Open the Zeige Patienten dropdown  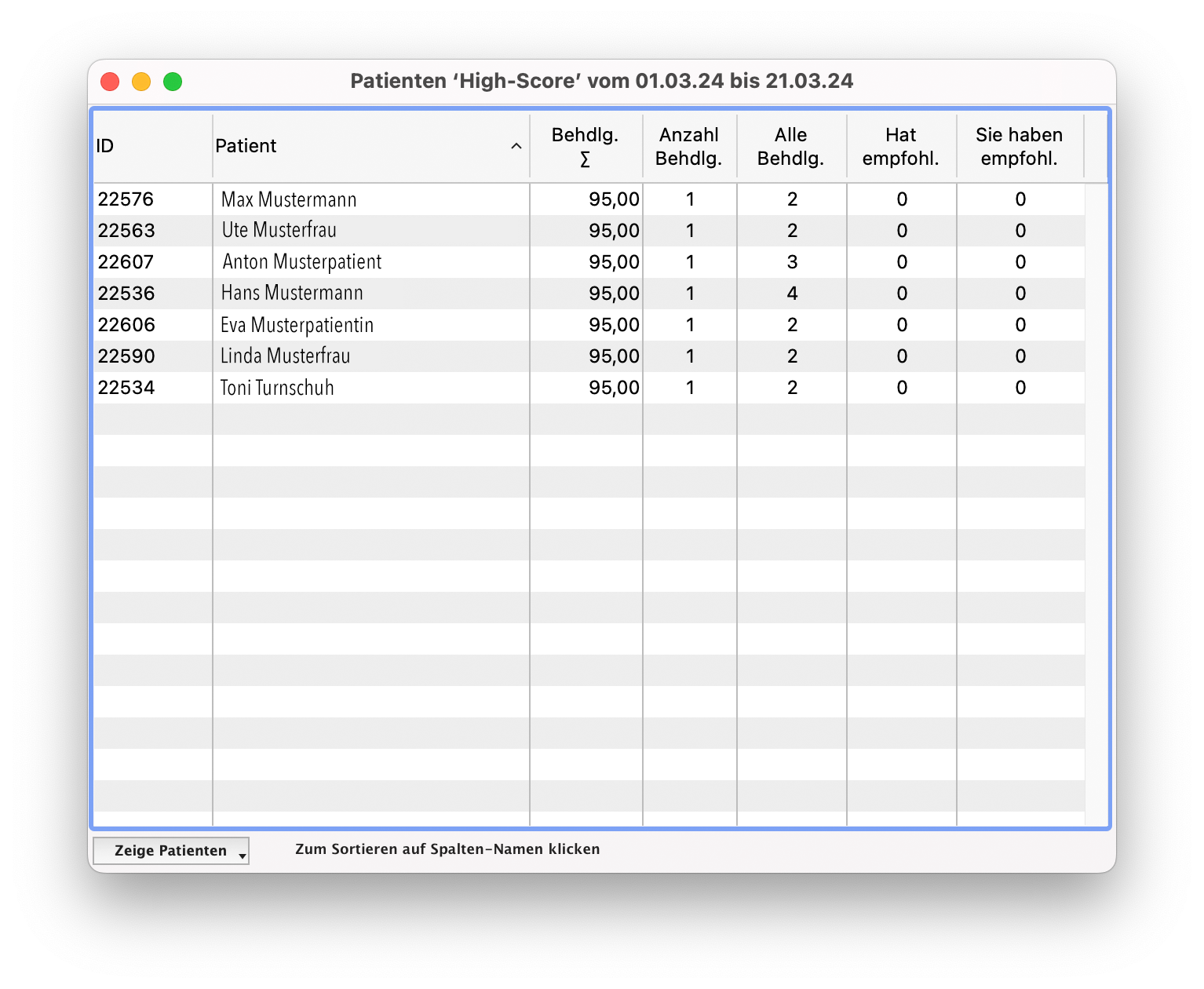(x=171, y=851)
